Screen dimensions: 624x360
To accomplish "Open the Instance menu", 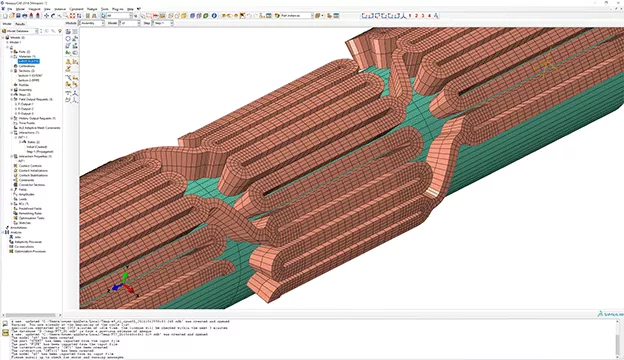I will [60, 9].
